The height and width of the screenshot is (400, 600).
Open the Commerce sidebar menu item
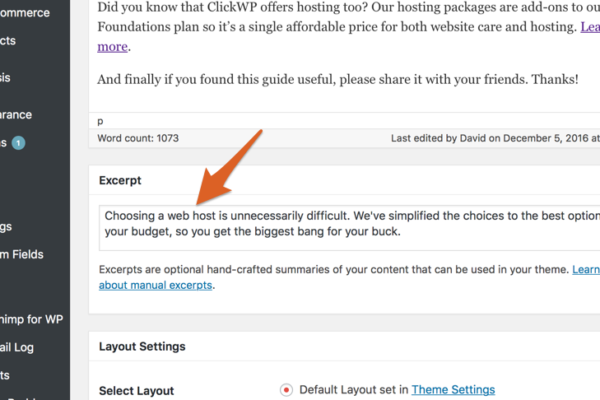pos(24,13)
